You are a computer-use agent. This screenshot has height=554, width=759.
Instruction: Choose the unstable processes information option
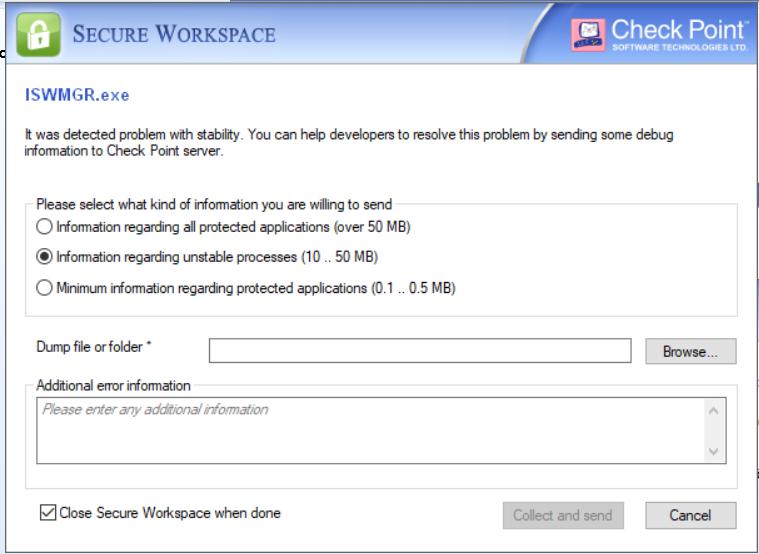click(44, 258)
